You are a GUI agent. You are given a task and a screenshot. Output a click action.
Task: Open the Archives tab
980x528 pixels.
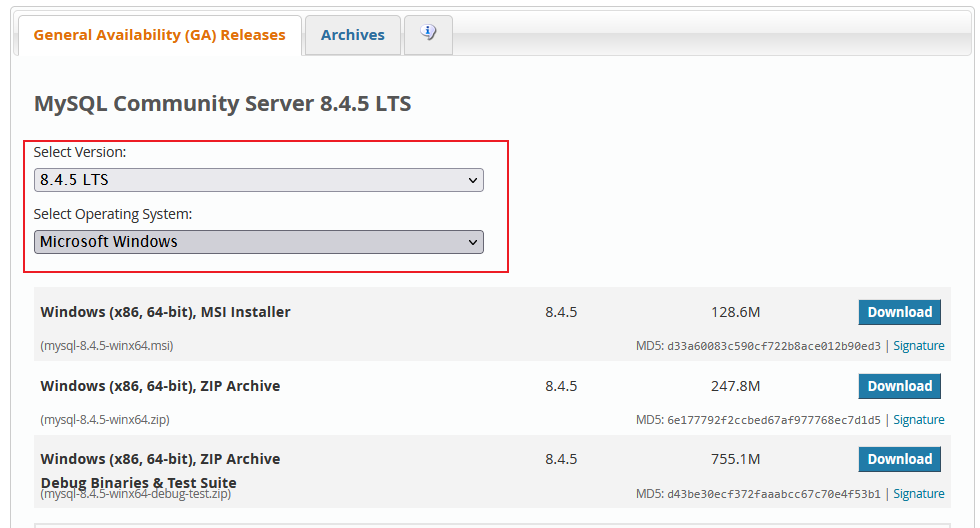(x=352, y=35)
